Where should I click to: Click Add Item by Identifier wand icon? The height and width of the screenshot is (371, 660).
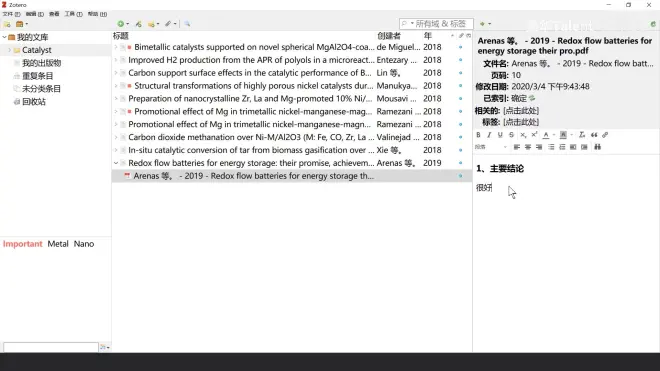[138, 24]
